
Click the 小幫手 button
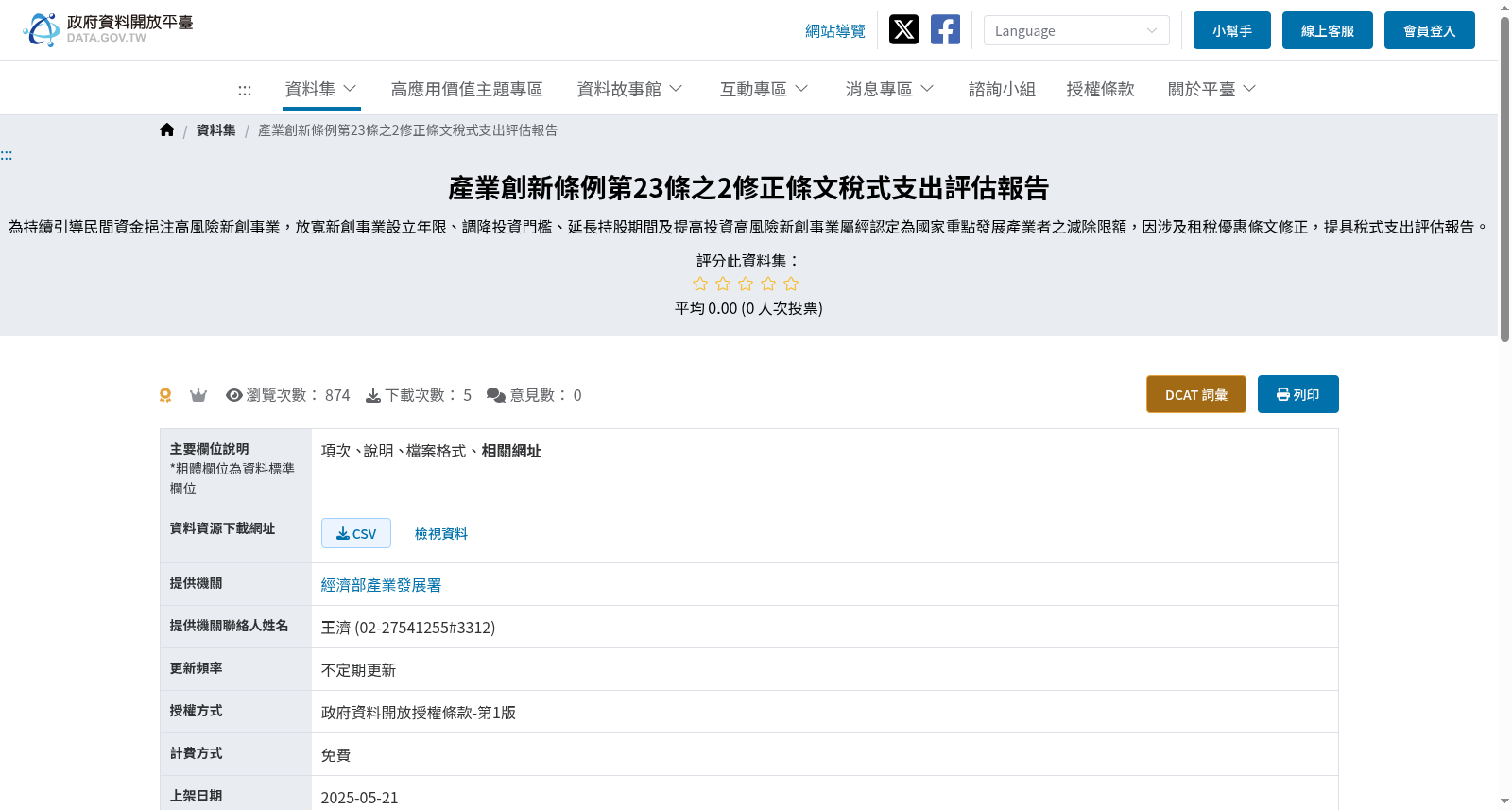tap(1232, 30)
